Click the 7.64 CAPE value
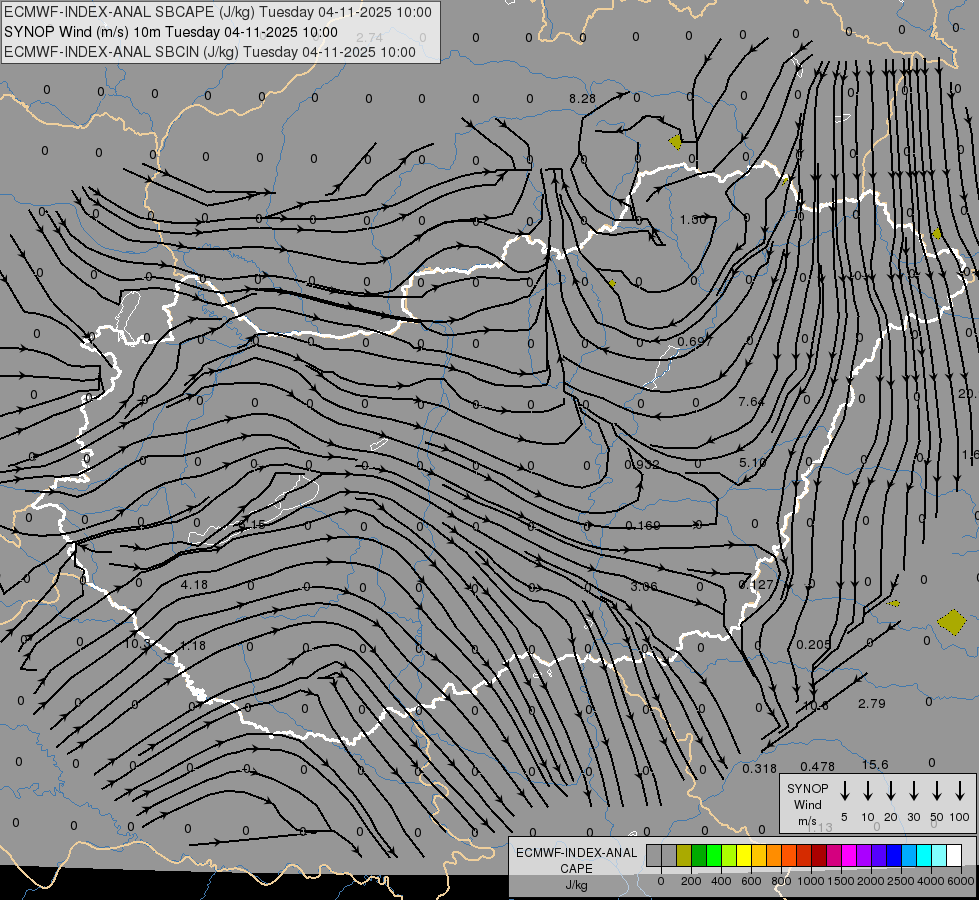979x900 pixels. coord(751,402)
